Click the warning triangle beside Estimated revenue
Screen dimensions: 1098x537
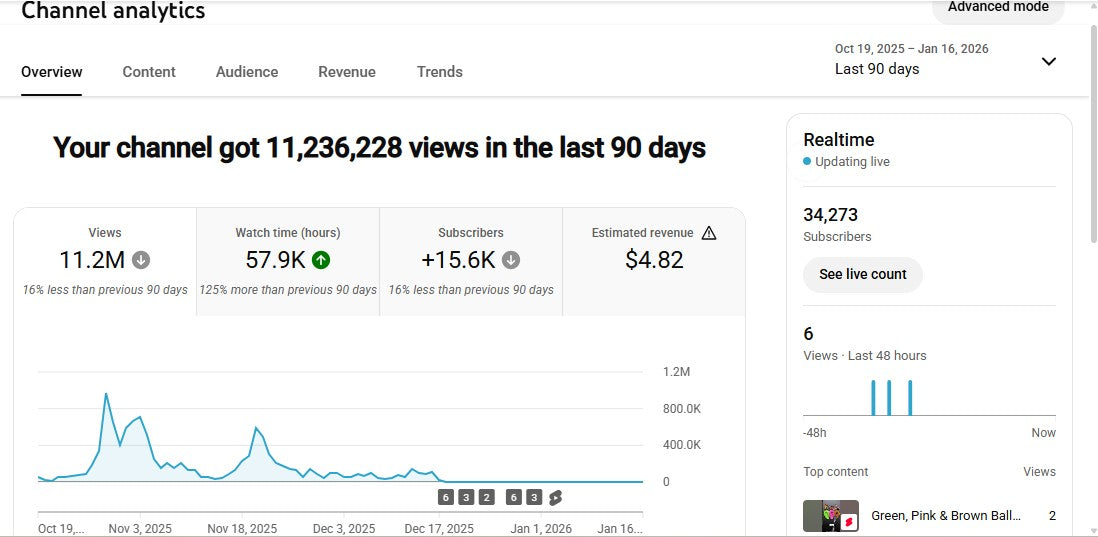(x=709, y=233)
